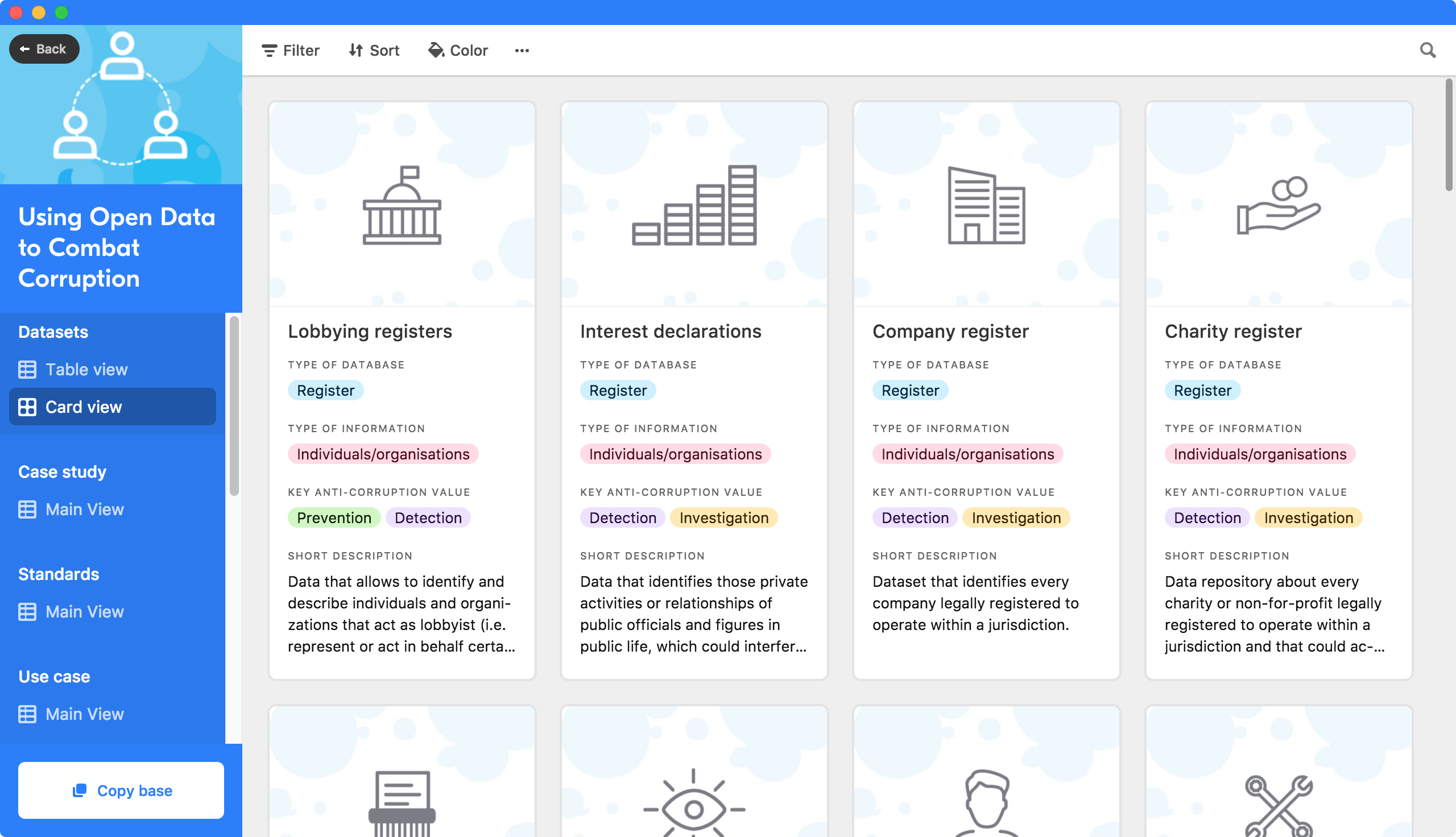Click the eye card icon

coord(694,803)
